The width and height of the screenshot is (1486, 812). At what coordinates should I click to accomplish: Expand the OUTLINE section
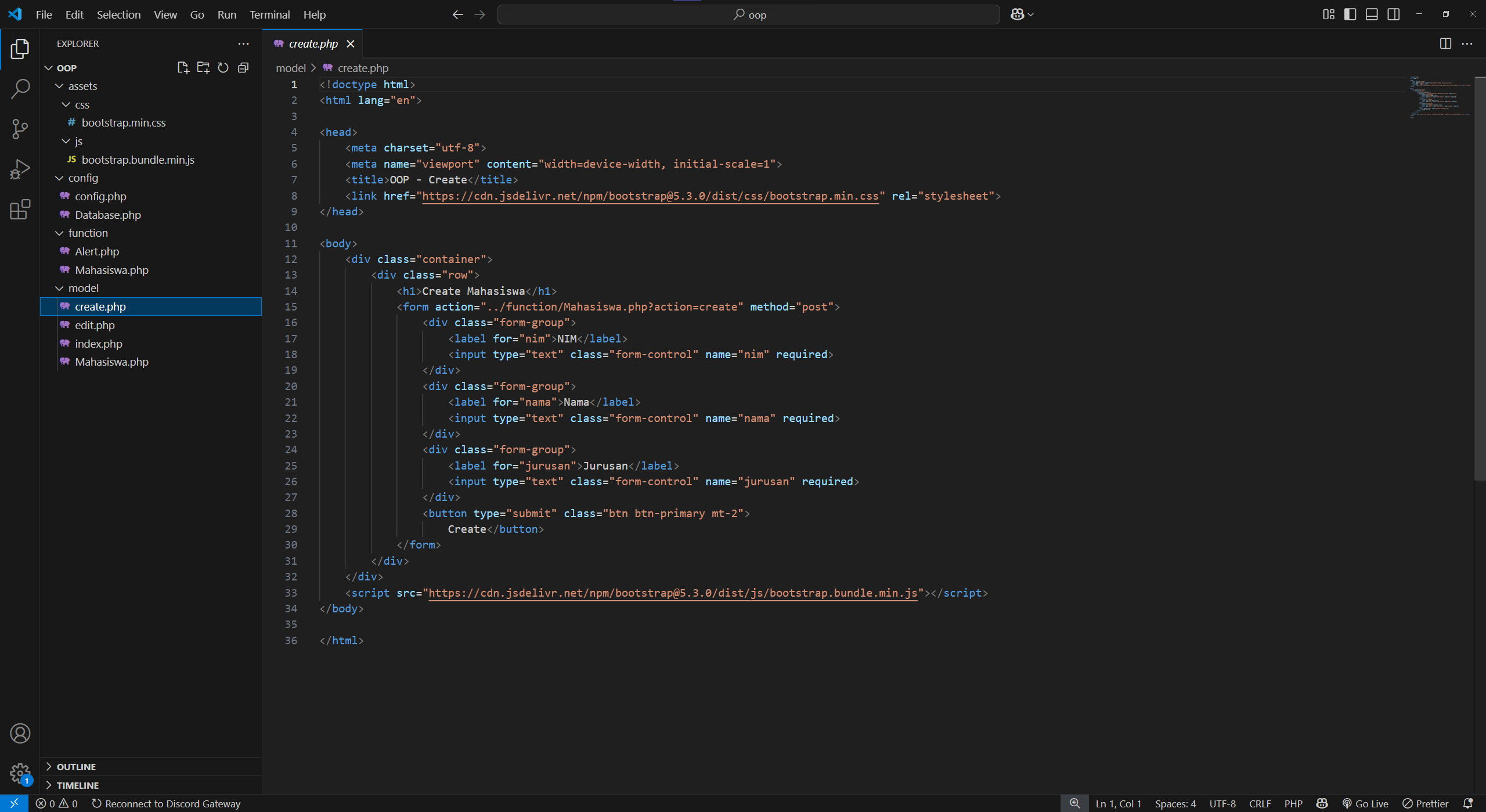coord(77,766)
